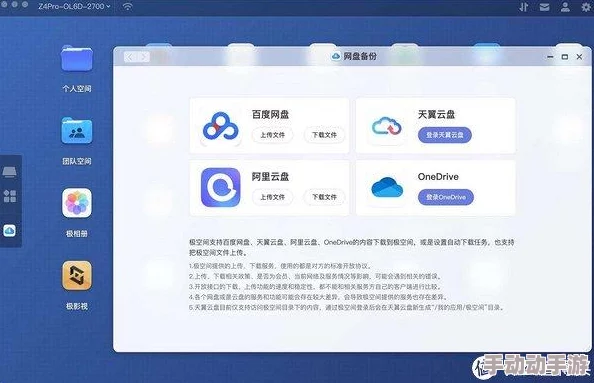
Task: Click the 登录天翼云盘 login button
Action: pos(445,135)
